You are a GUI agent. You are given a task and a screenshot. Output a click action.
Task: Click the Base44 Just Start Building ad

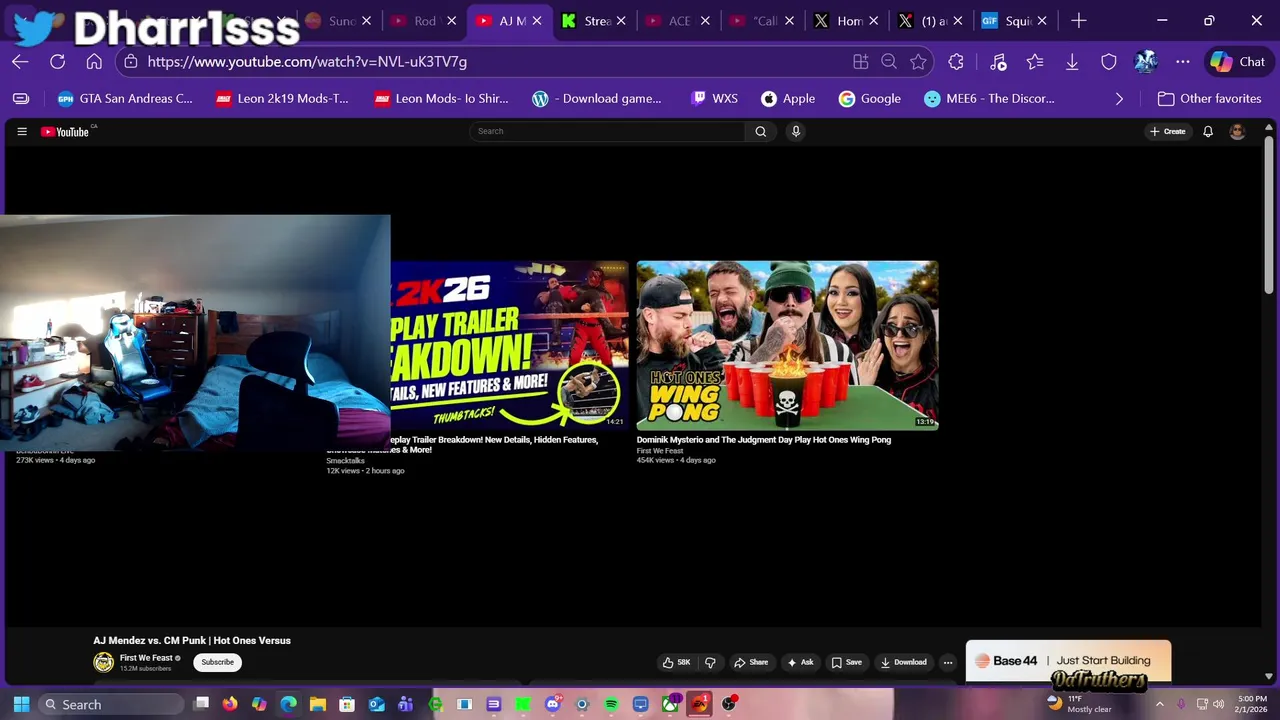click(x=1068, y=661)
